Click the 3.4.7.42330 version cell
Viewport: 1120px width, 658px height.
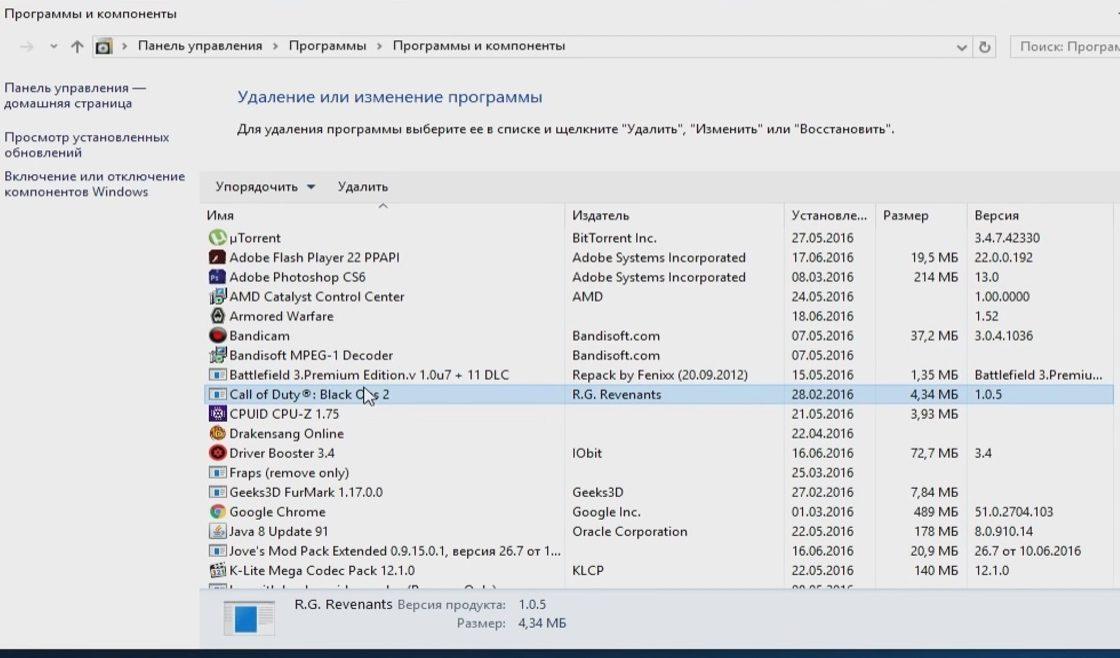pyautogui.click(x=1007, y=238)
